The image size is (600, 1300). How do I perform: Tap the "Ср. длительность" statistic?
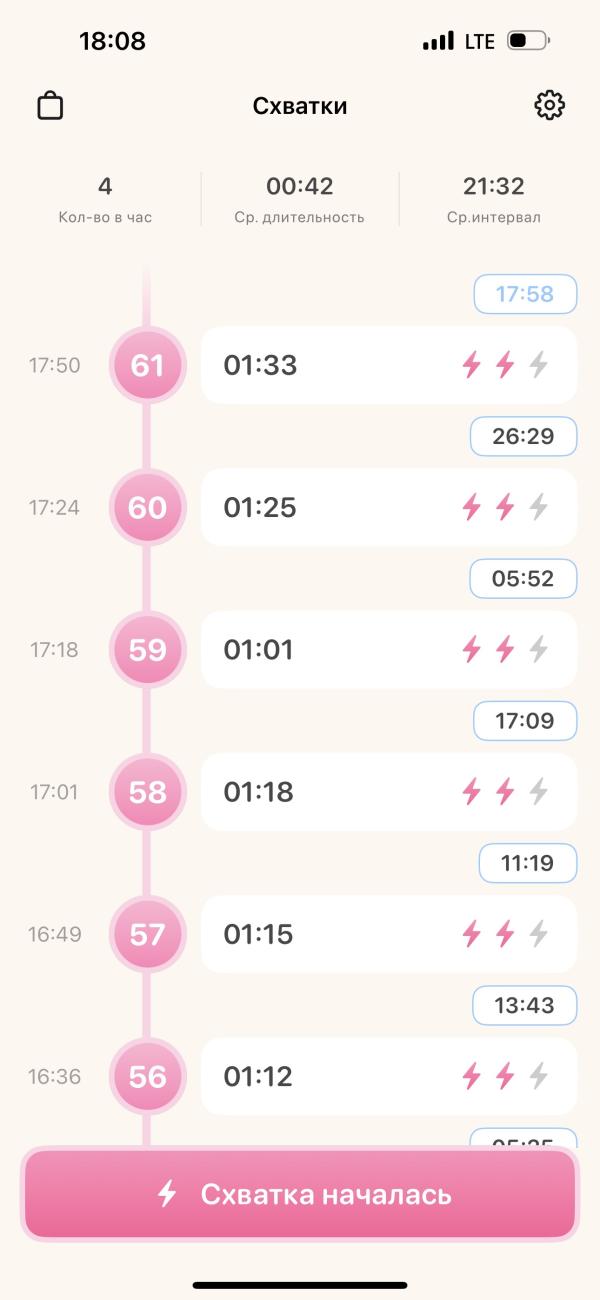(300, 199)
